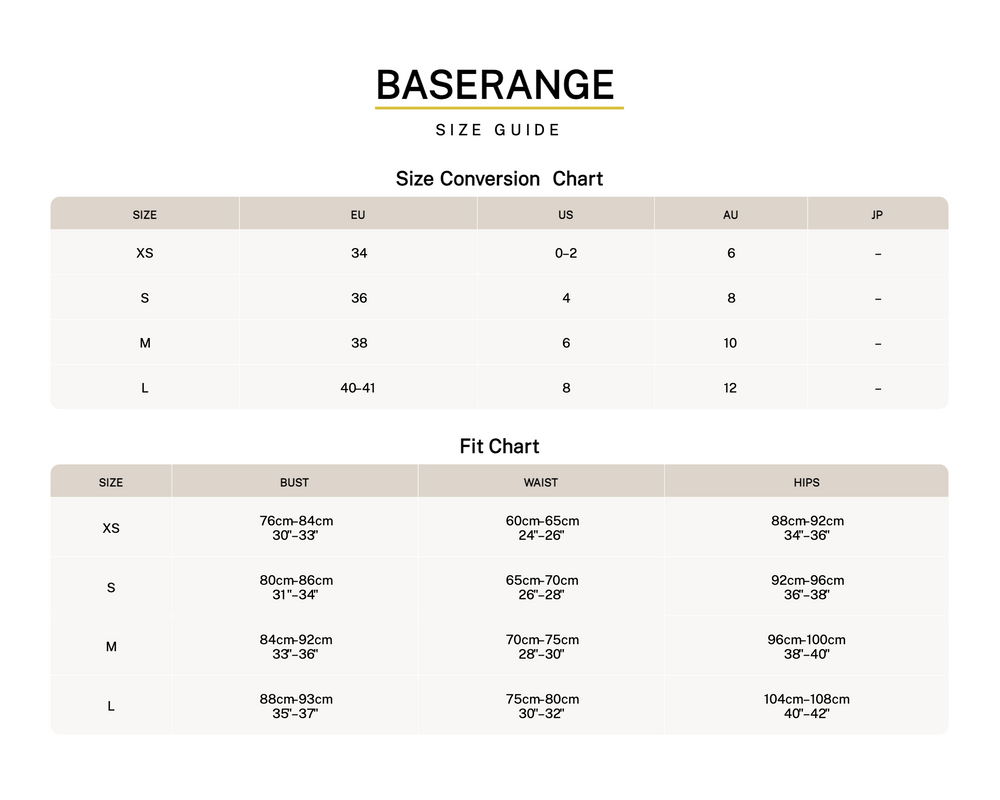Select the EU column header
This screenshot has height=800, width=1000.
[x=358, y=215]
